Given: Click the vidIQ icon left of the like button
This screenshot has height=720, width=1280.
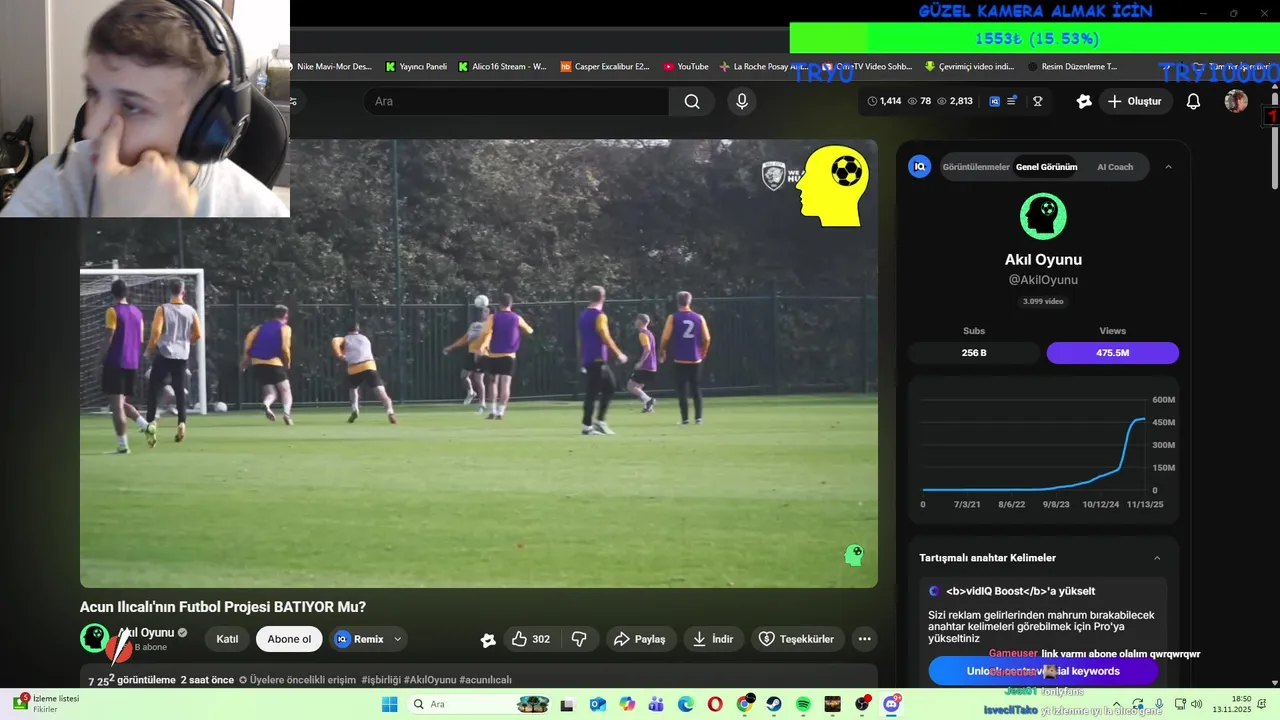Looking at the screenshot, I should 488,640.
